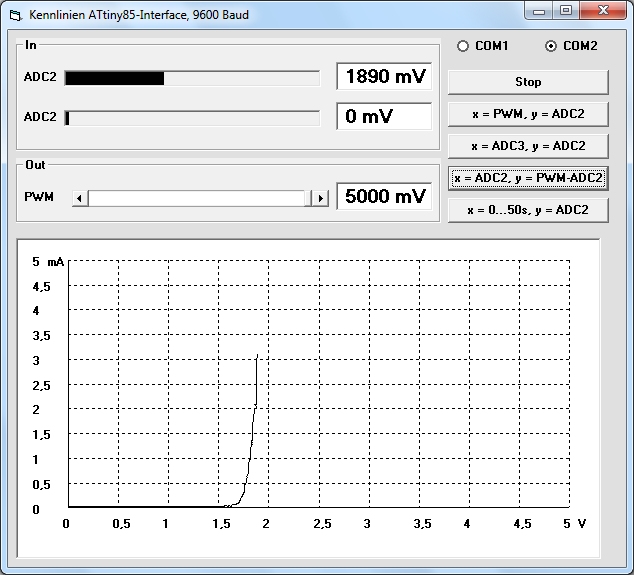Start the x = PWM, y = ADC2 plot
This screenshot has width=634, height=575.
coord(528,114)
